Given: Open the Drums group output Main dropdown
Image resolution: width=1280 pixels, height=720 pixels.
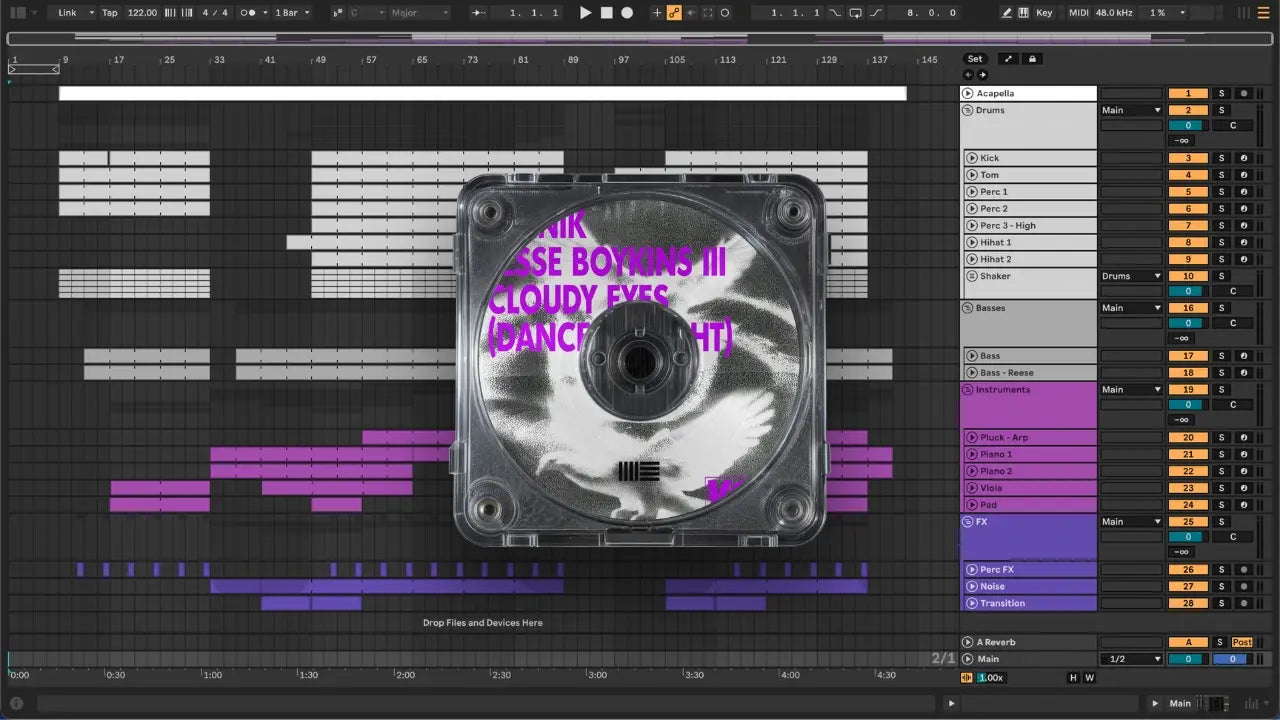Looking at the screenshot, I should (1132, 110).
